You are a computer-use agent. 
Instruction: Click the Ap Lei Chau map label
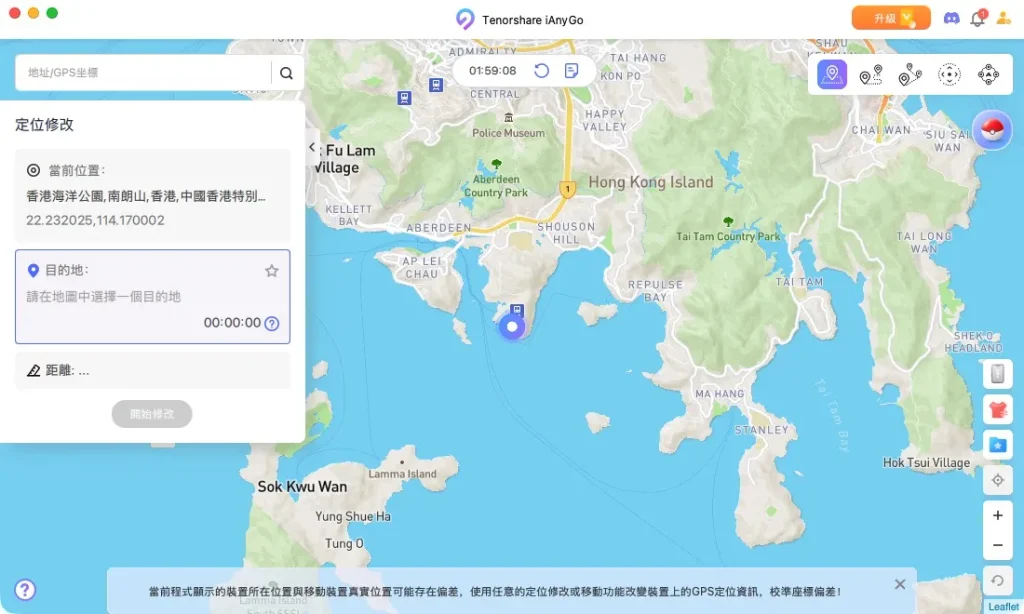pos(422,268)
